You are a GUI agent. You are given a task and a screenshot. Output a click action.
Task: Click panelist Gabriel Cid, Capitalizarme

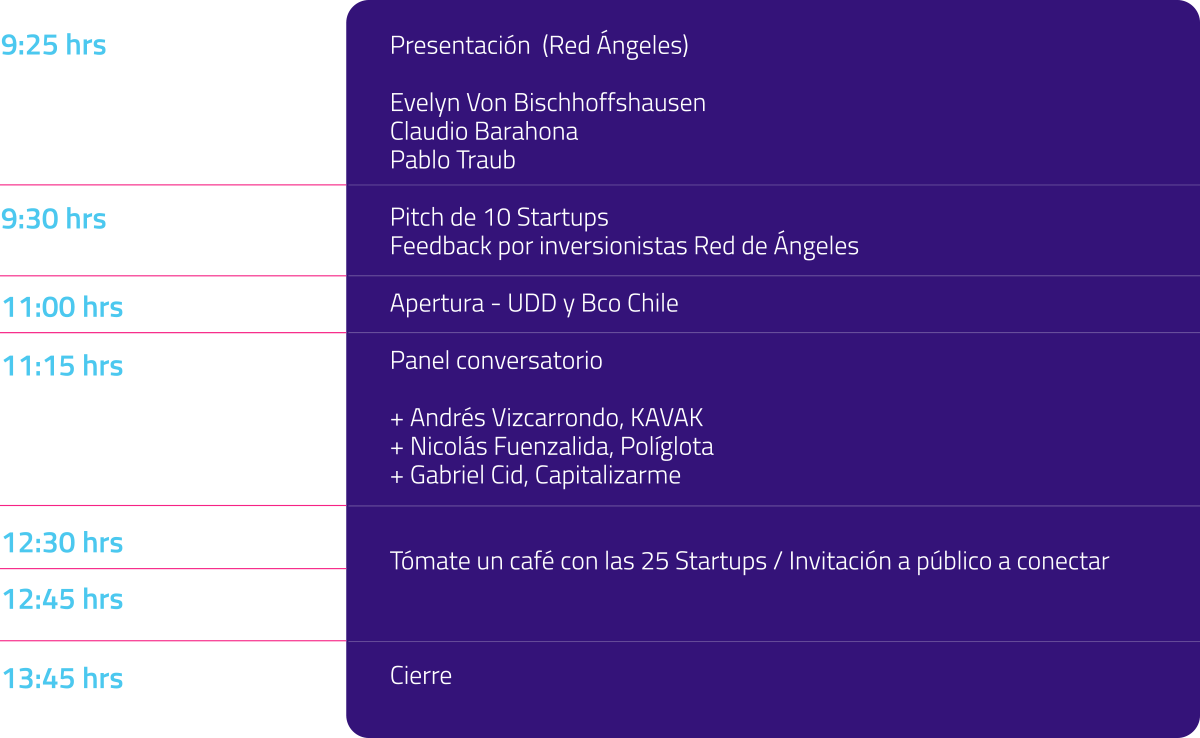535,475
